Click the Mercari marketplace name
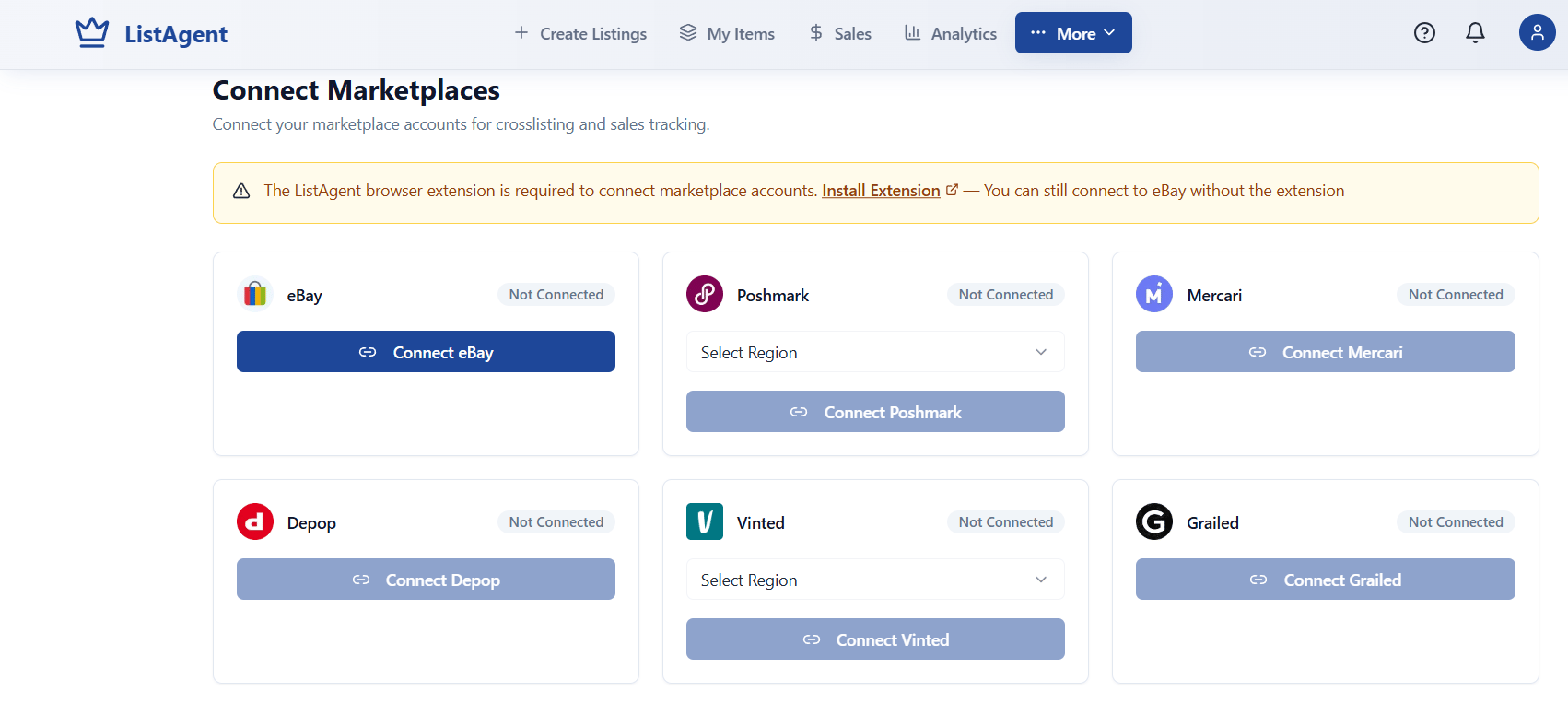 (x=1214, y=296)
